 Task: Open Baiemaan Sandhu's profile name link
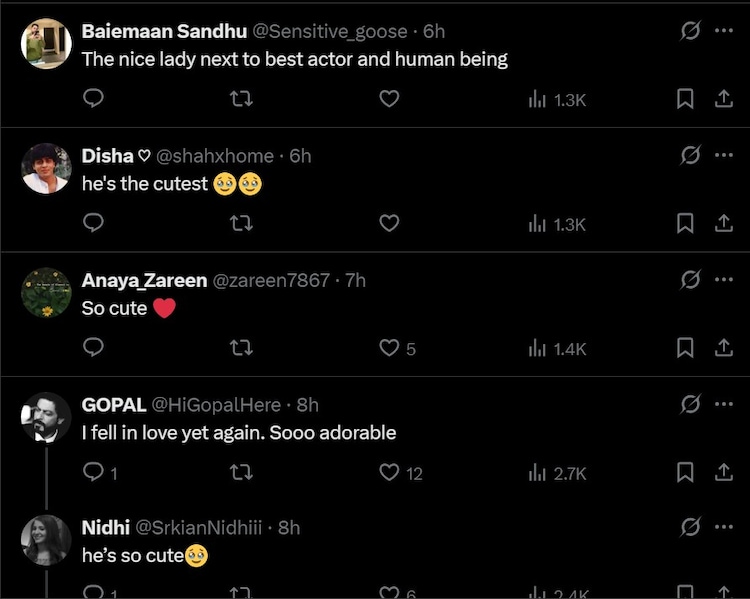click(163, 32)
